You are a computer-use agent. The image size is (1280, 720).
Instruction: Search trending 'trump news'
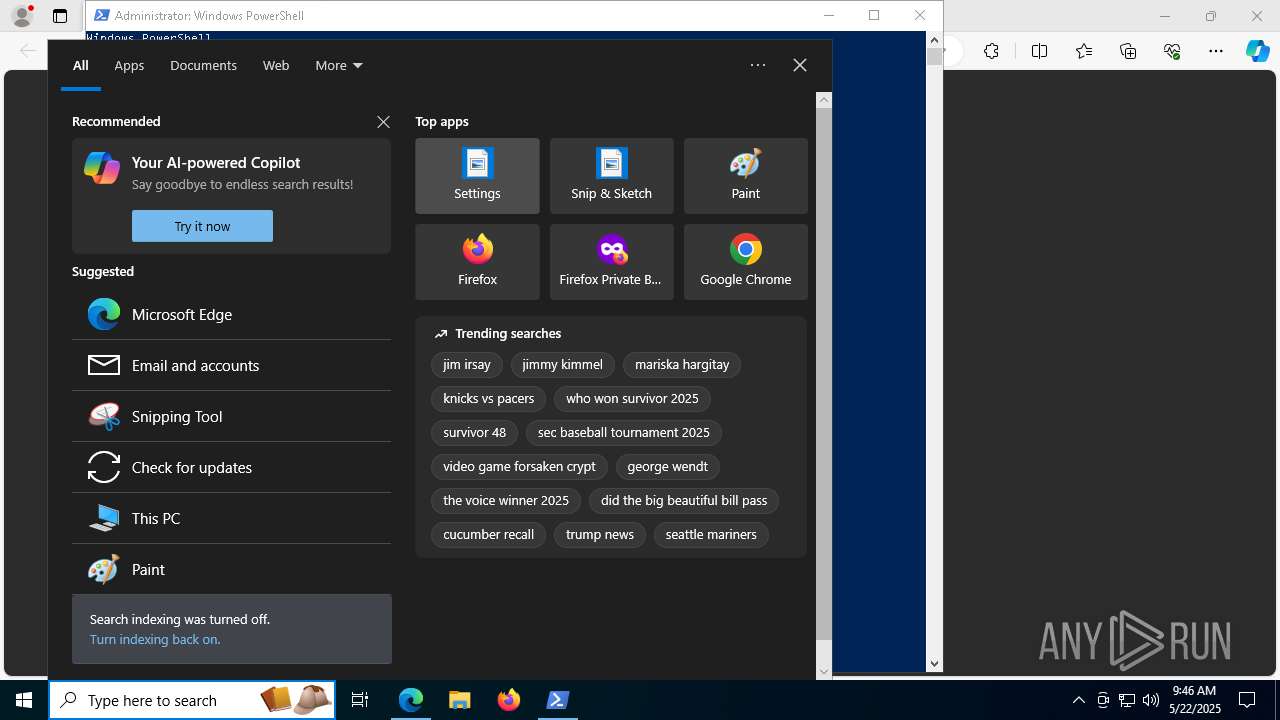tap(600, 535)
